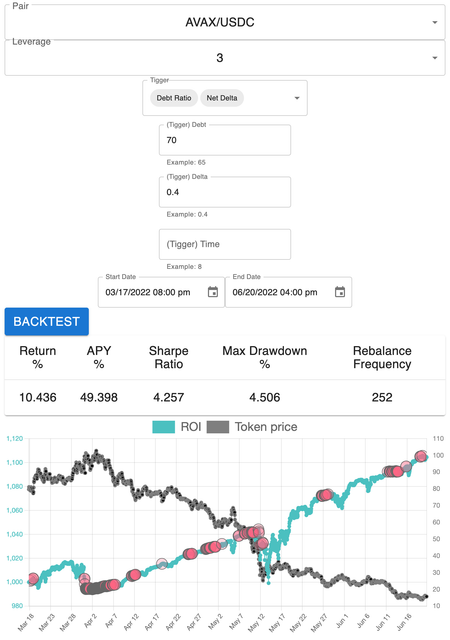Image resolution: width=450 pixels, height=640 pixels.
Task: Focus the (Tigger) Delta input field
Action: 225,192
